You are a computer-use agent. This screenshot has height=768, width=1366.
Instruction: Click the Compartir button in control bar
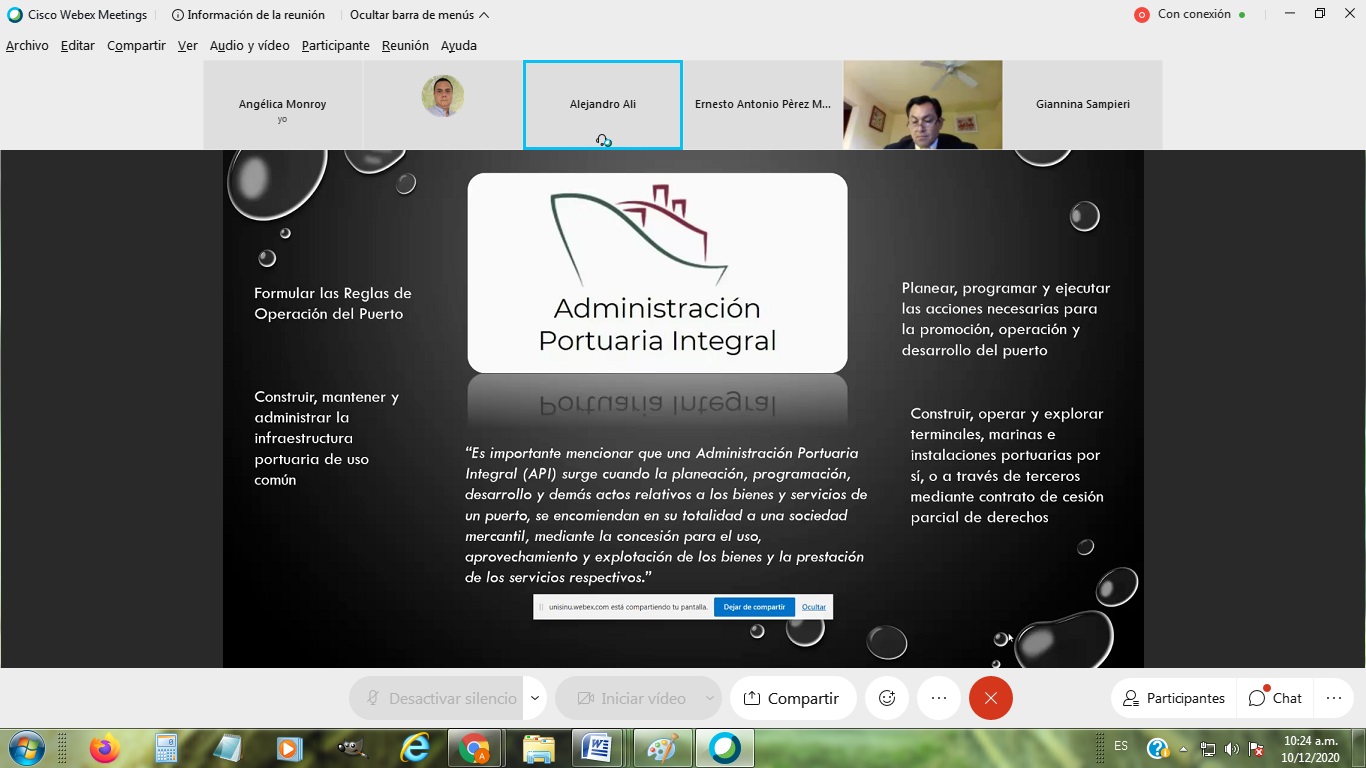click(793, 698)
